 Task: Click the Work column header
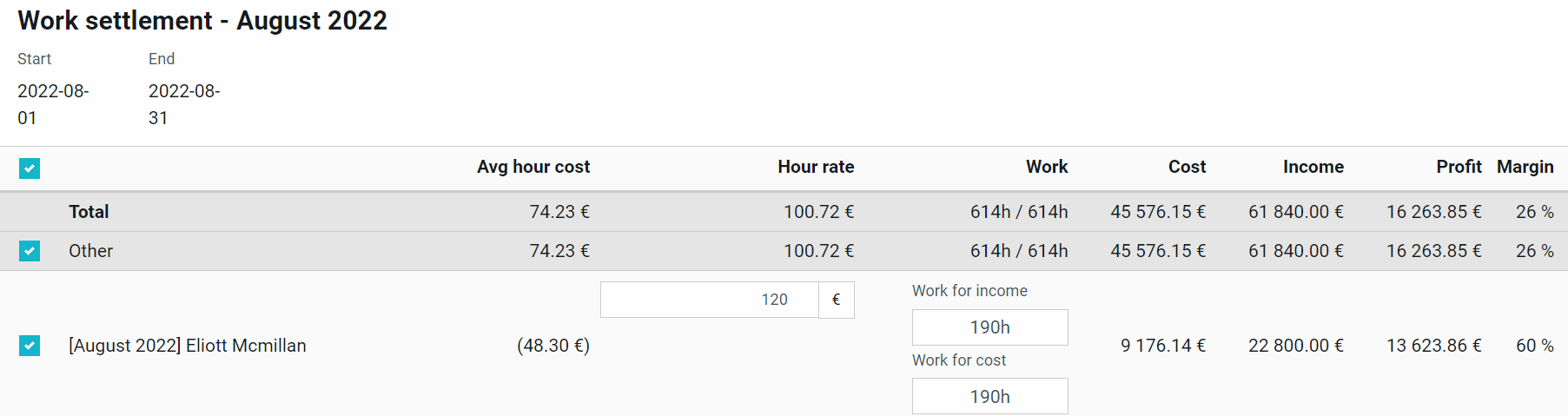pyautogui.click(x=1047, y=167)
